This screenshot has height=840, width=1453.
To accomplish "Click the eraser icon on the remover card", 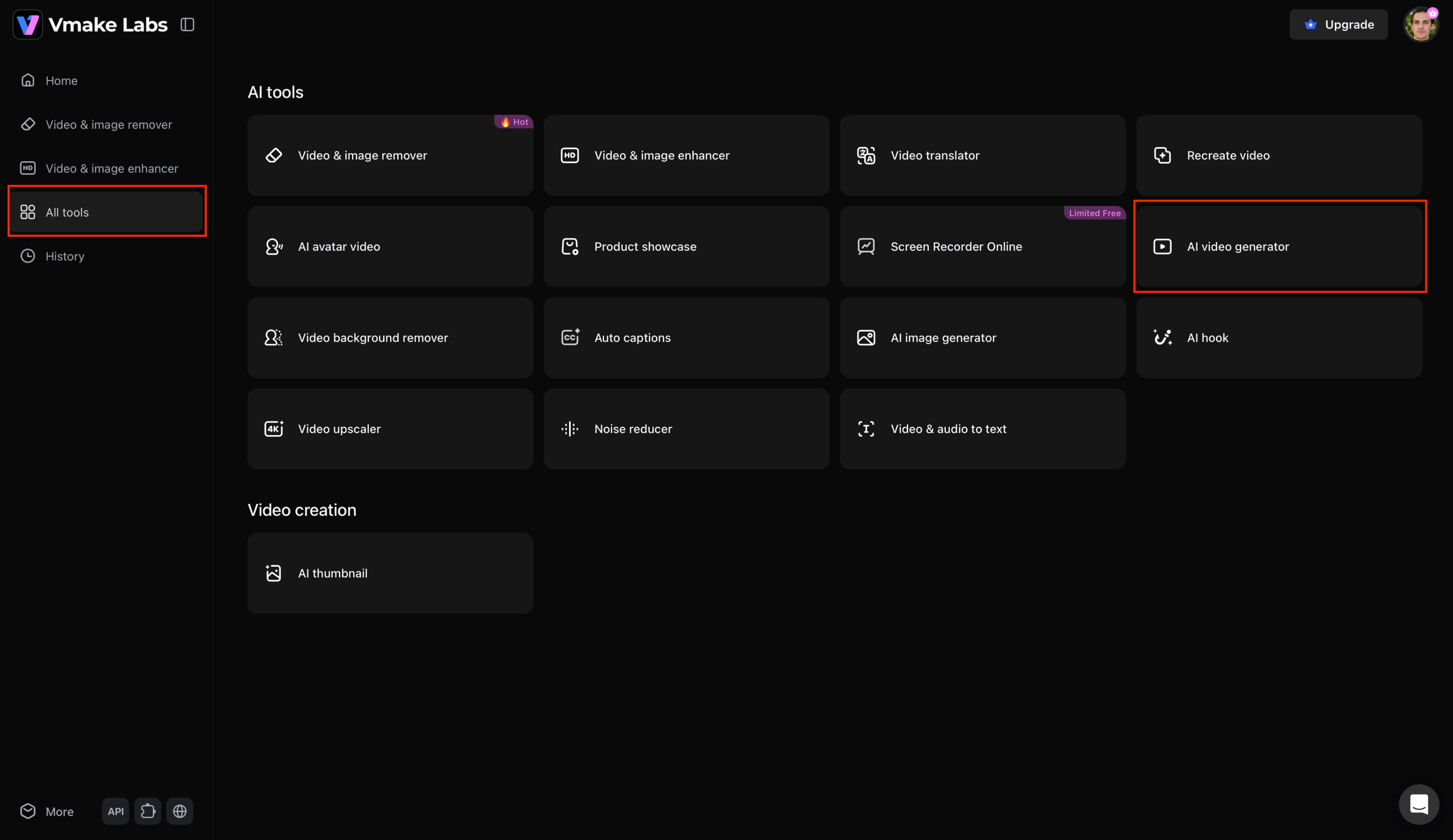I will 273,155.
